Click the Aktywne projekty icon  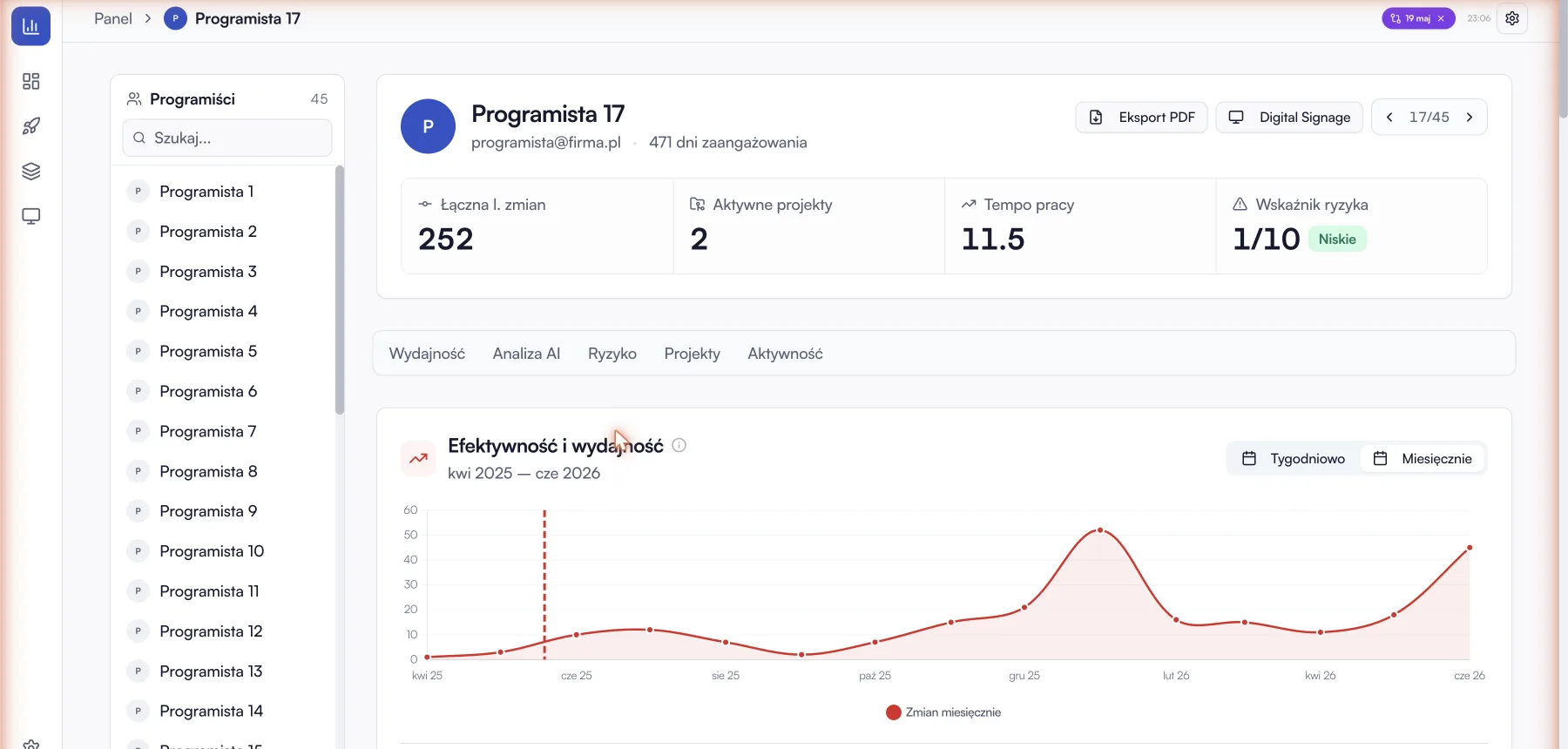click(x=697, y=204)
